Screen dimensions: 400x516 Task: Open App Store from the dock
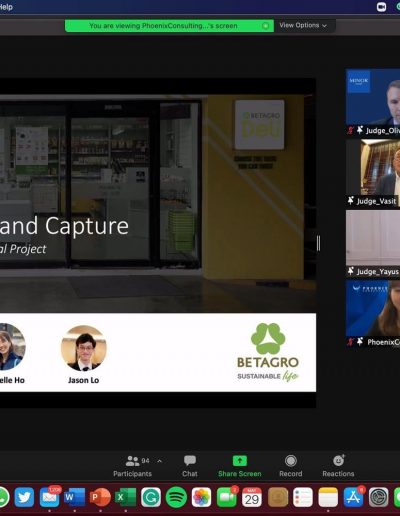pos(354,497)
